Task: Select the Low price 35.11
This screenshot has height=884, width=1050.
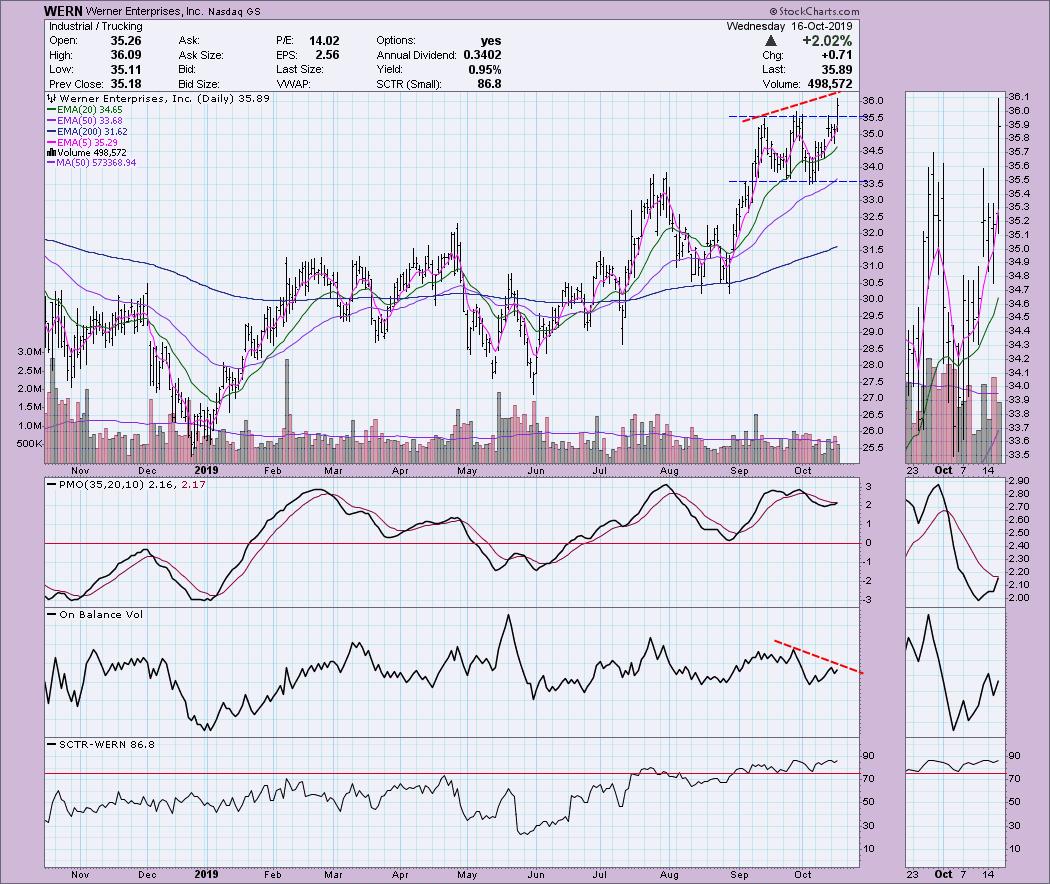Action: [126, 69]
